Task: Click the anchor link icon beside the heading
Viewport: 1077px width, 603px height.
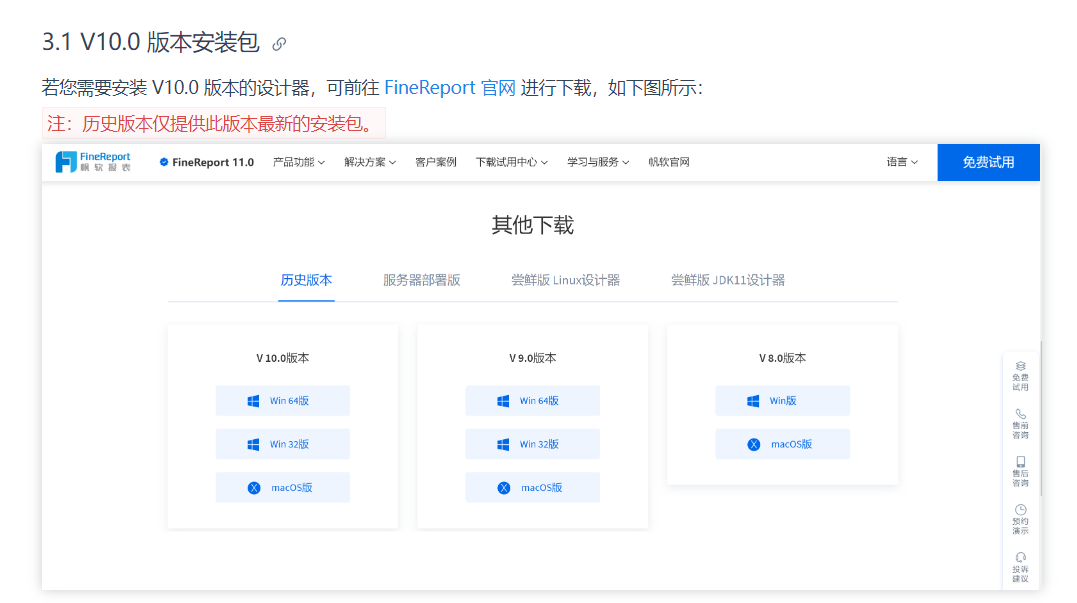Action: [279, 43]
